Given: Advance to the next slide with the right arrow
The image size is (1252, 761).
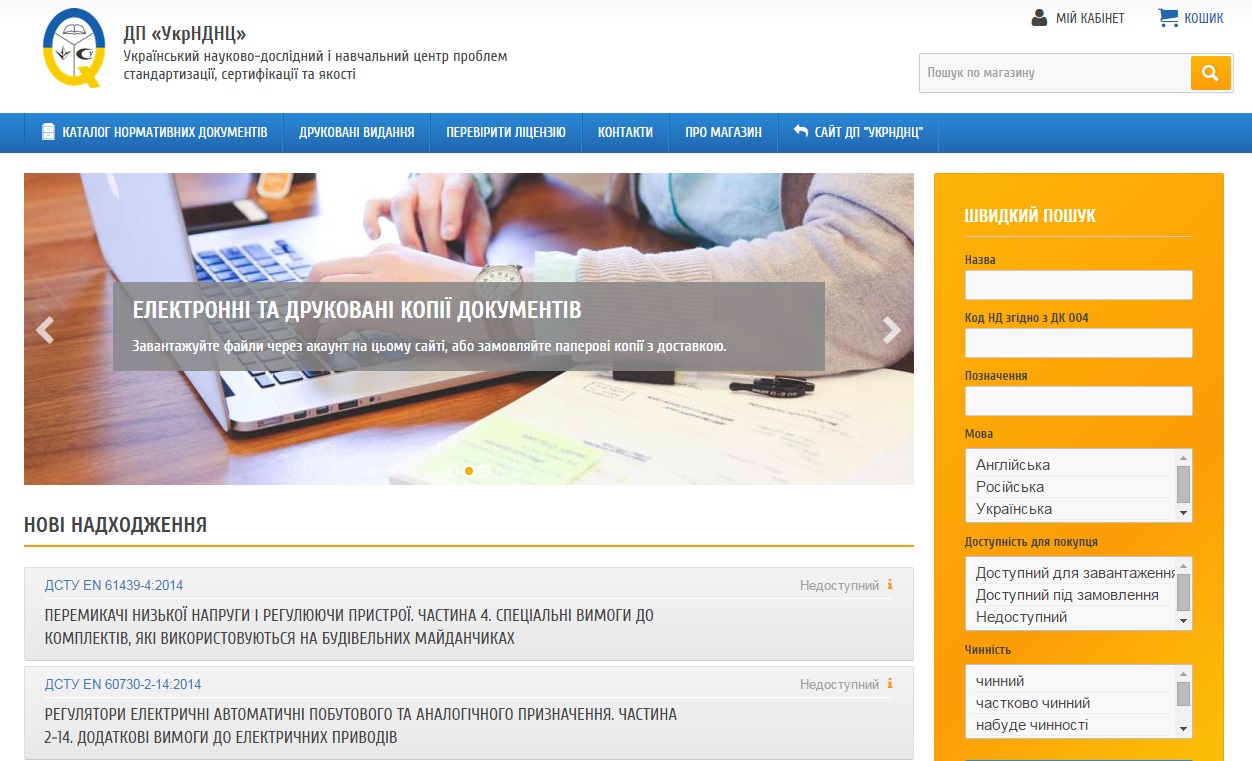Looking at the screenshot, I should coord(892,330).
